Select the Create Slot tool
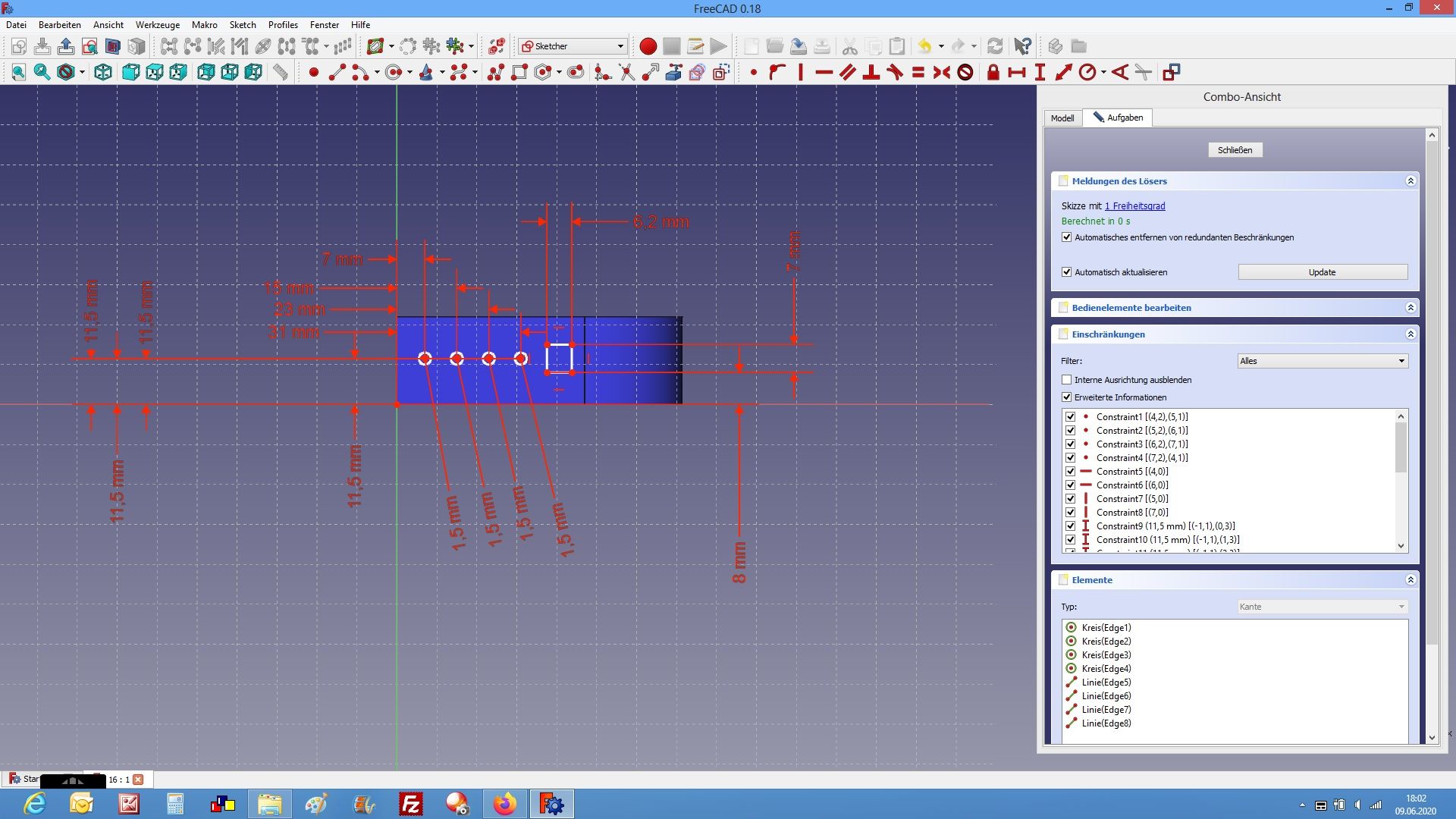This screenshot has width=1456, height=819. tap(576, 72)
